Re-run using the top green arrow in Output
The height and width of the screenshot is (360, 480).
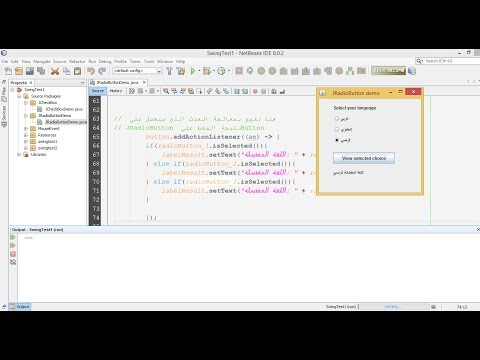coord(13,237)
